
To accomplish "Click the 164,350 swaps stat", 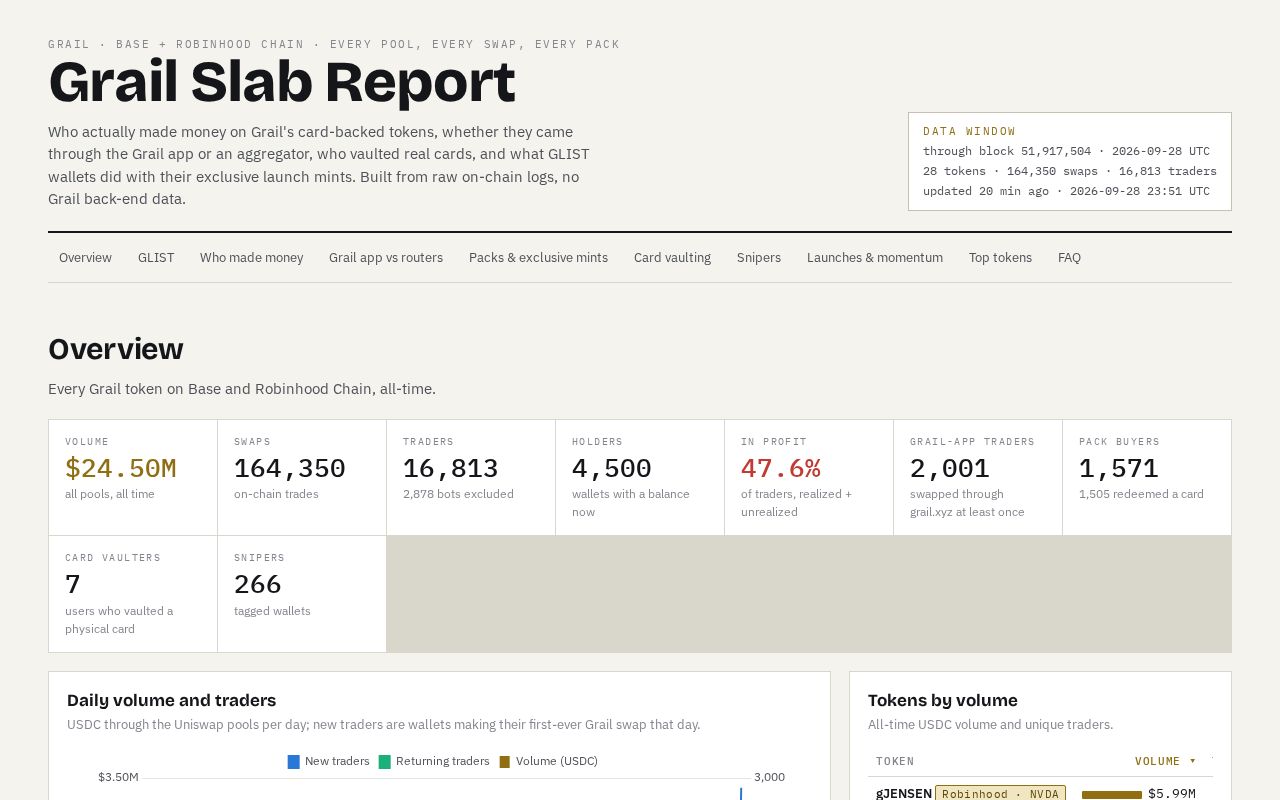I will pyautogui.click(x=290, y=468).
